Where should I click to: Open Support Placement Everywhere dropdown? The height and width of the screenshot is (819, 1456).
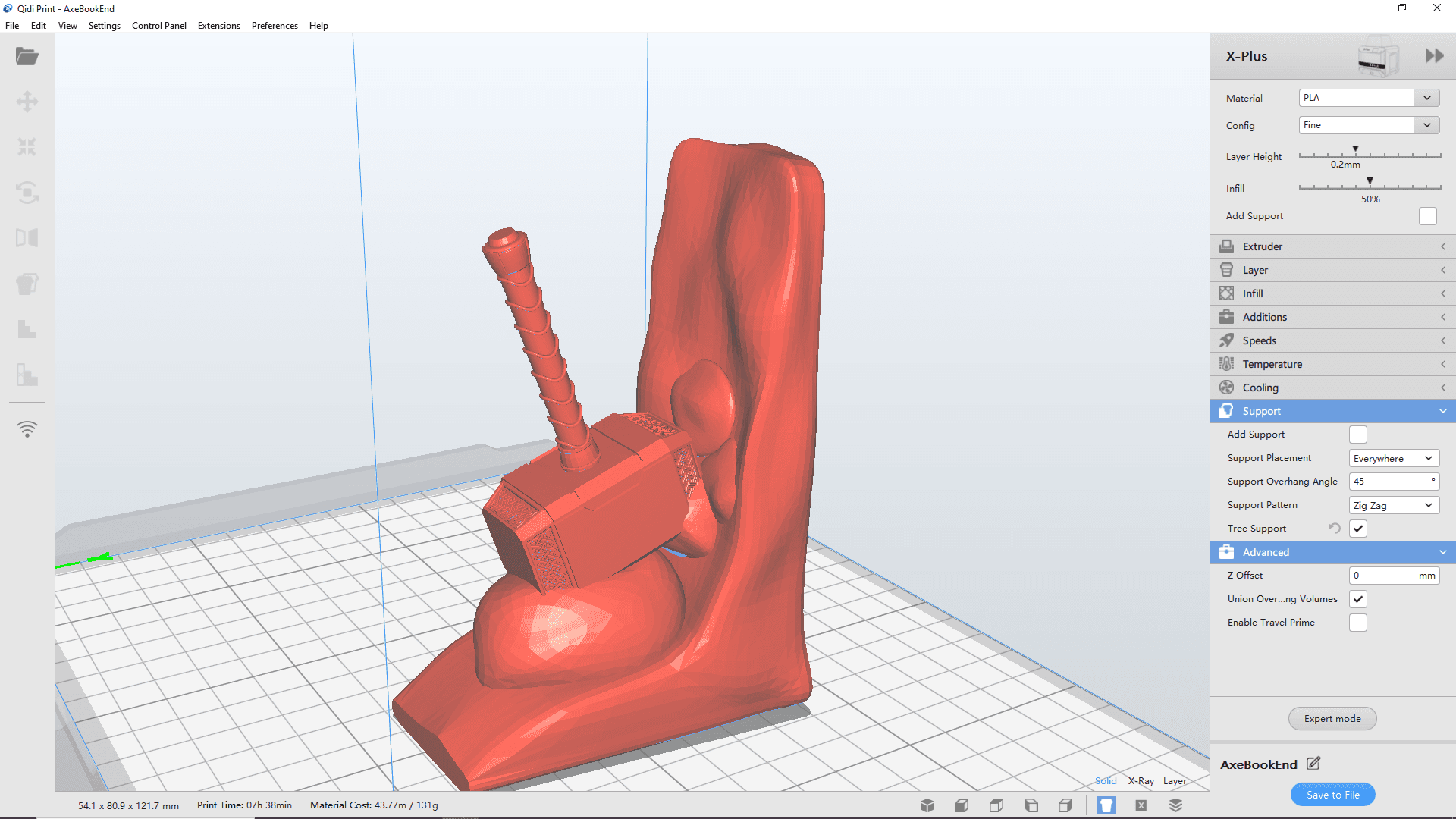[x=1394, y=458]
